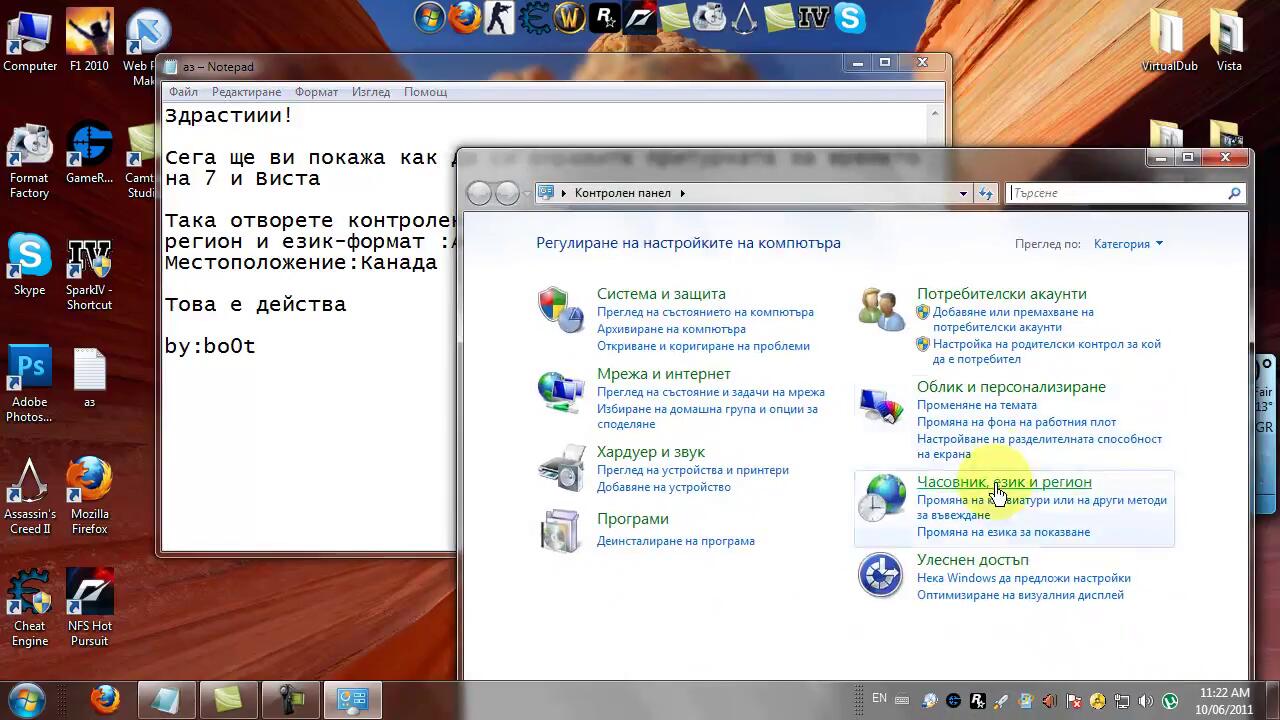The width and height of the screenshot is (1280, 720).
Task: Open the System and Security shield icon
Action: [x=560, y=309]
